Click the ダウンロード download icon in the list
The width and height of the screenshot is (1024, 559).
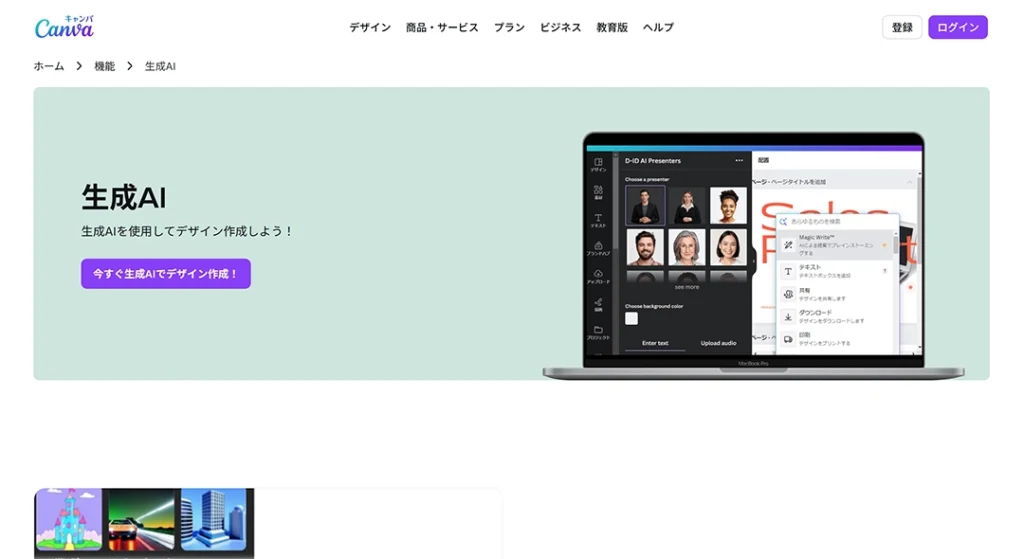click(788, 317)
